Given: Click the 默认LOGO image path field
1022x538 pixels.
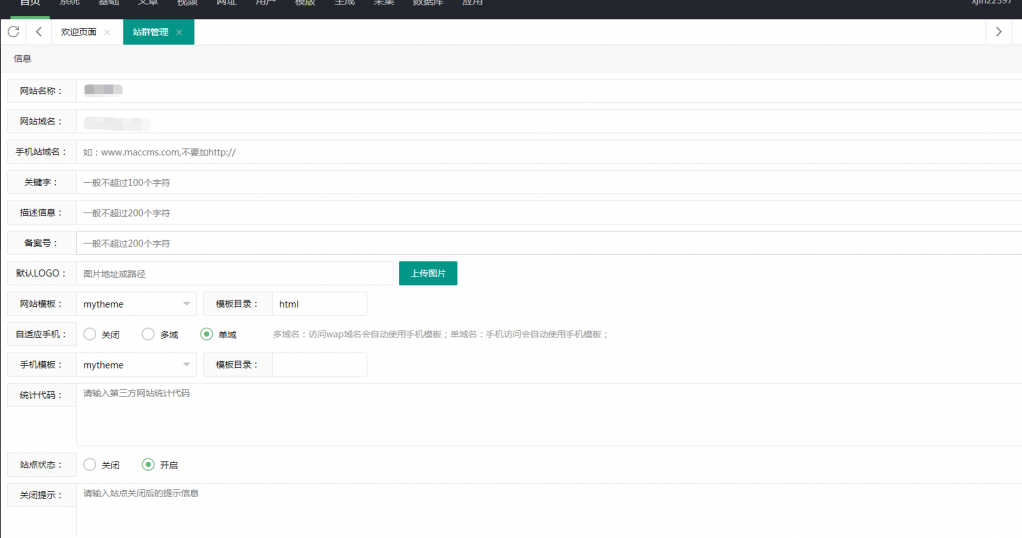Looking at the screenshot, I should click(x=235, y=273).
